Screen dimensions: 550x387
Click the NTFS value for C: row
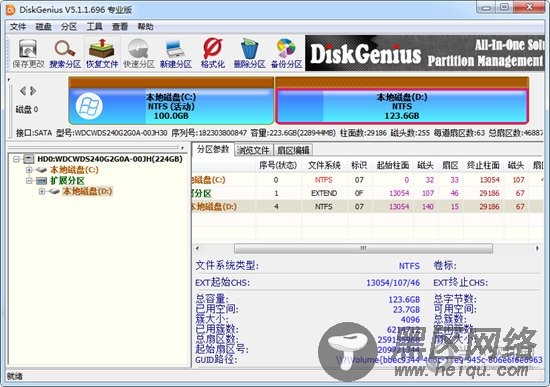(x=323, y=180)
